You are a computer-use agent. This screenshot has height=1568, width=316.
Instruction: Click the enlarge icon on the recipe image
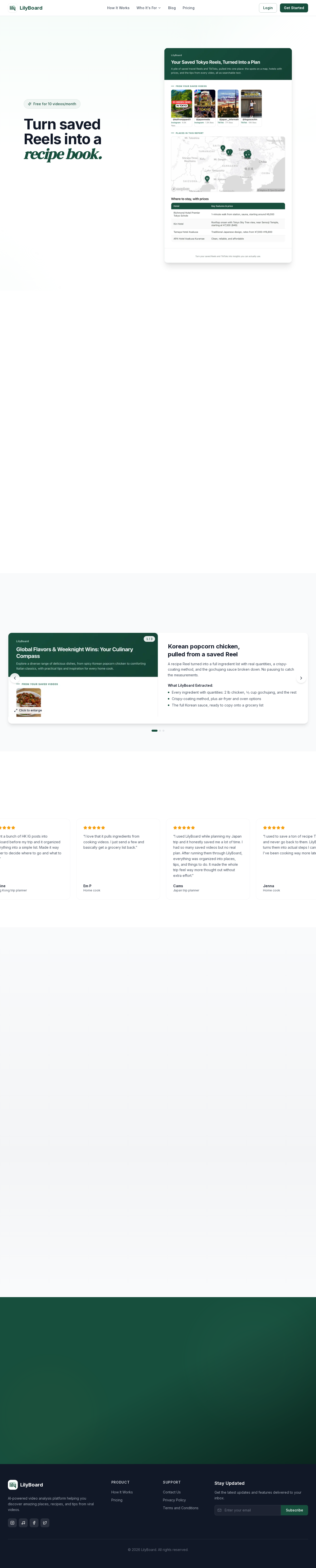click(x=16, y=710)
